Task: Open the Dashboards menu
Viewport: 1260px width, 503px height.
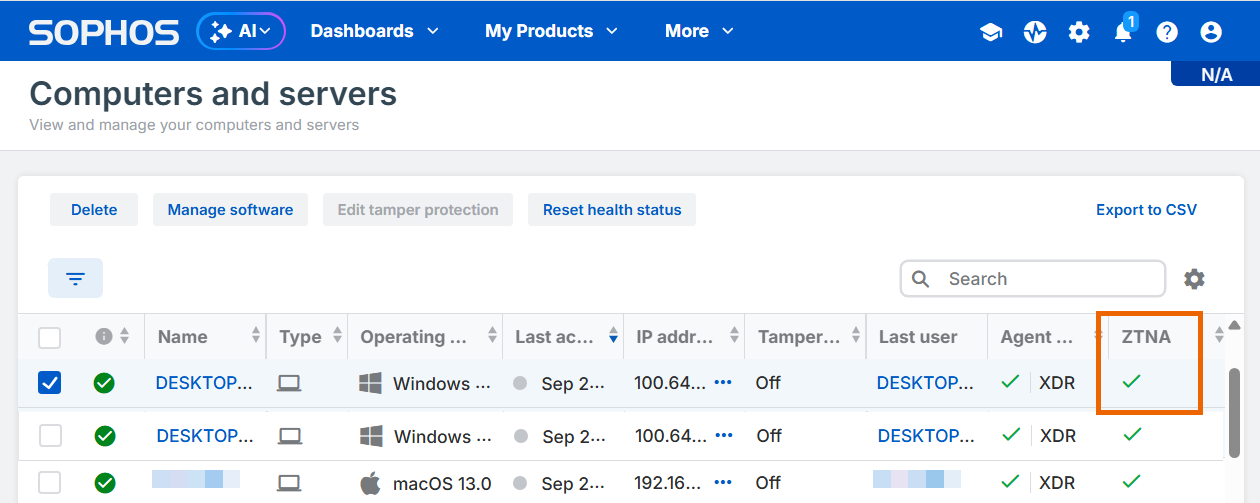Action: tap(374, 31)
